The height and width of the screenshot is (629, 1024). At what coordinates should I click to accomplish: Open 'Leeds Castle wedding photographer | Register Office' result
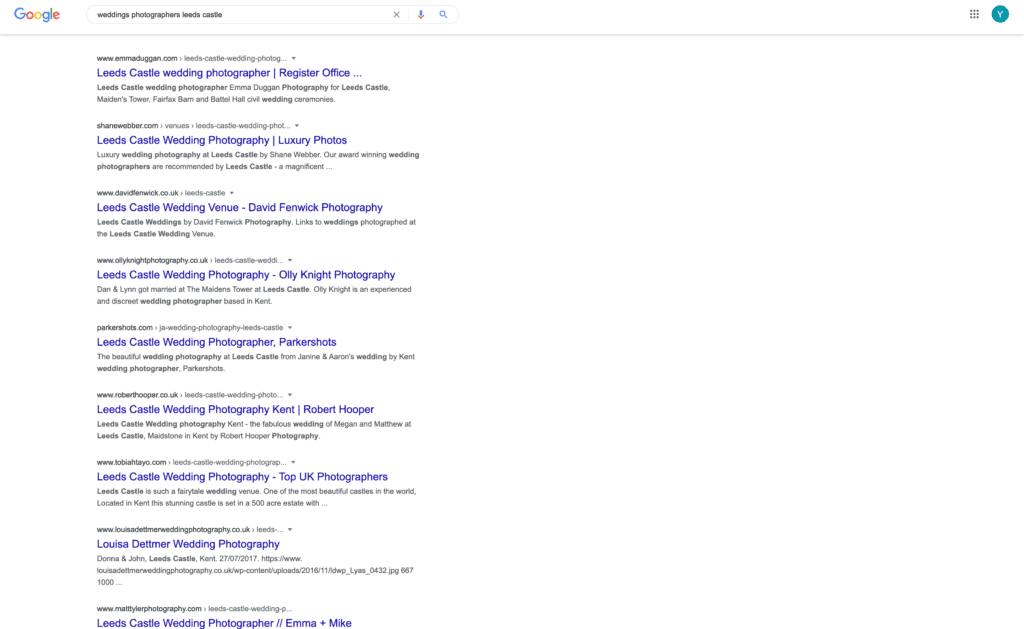coord(229,73)
